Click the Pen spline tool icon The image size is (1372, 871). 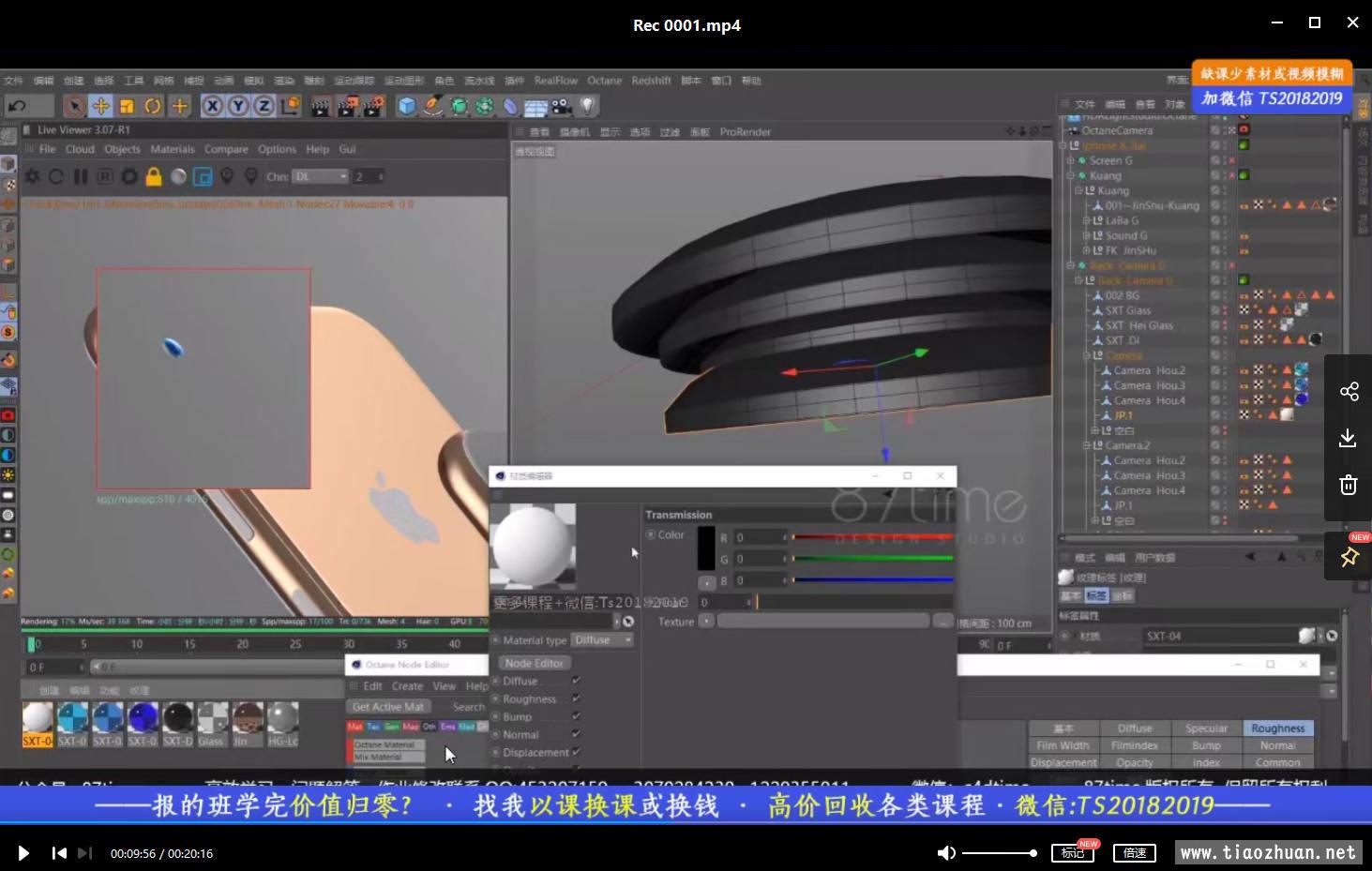[x=432, y=106]
